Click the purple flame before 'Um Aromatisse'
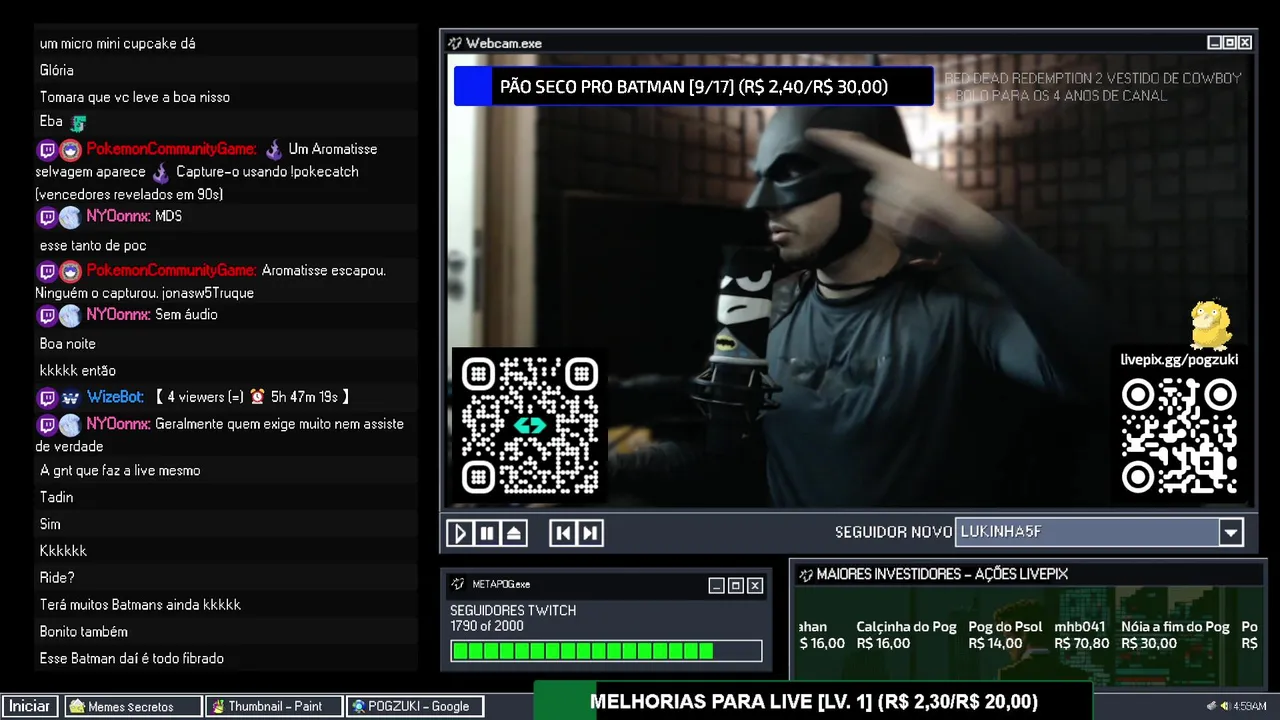The height and width of the screenshot is (720, 1280). pos(273,149)
